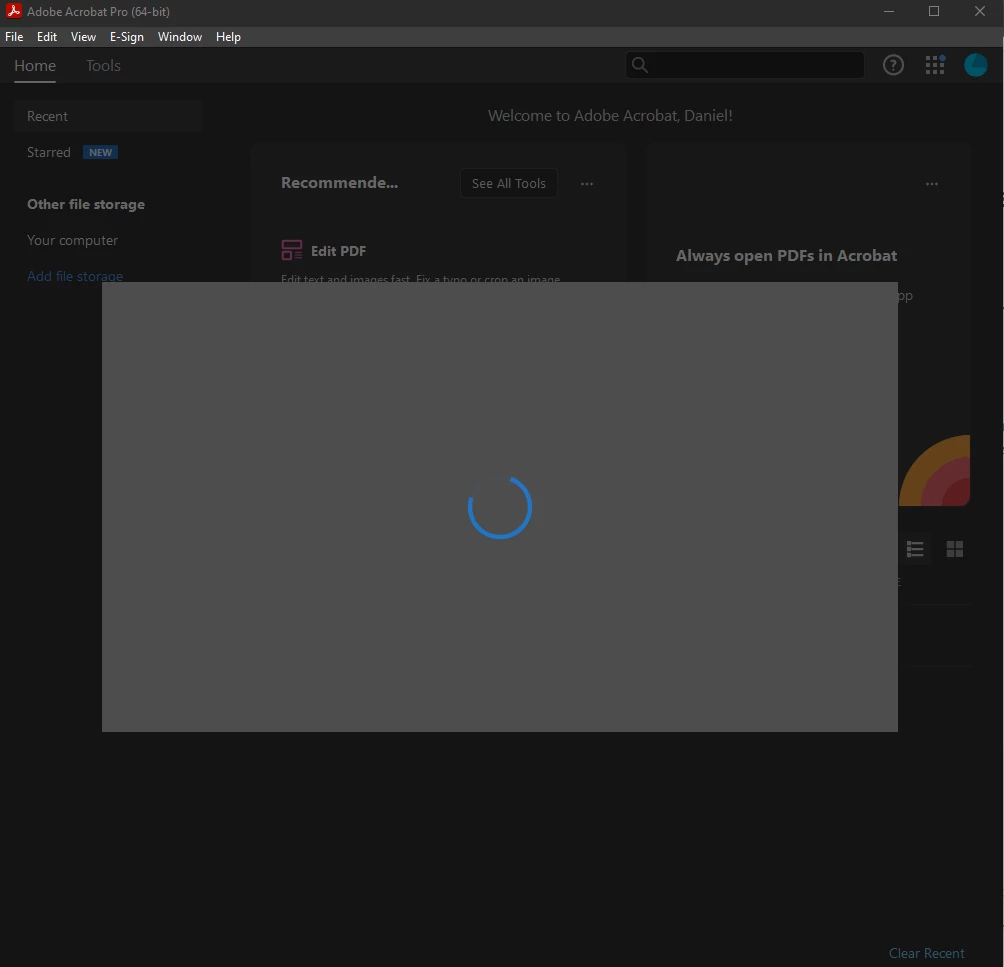
Task: Maximize the Acrobat window
Action: [934, 11]
